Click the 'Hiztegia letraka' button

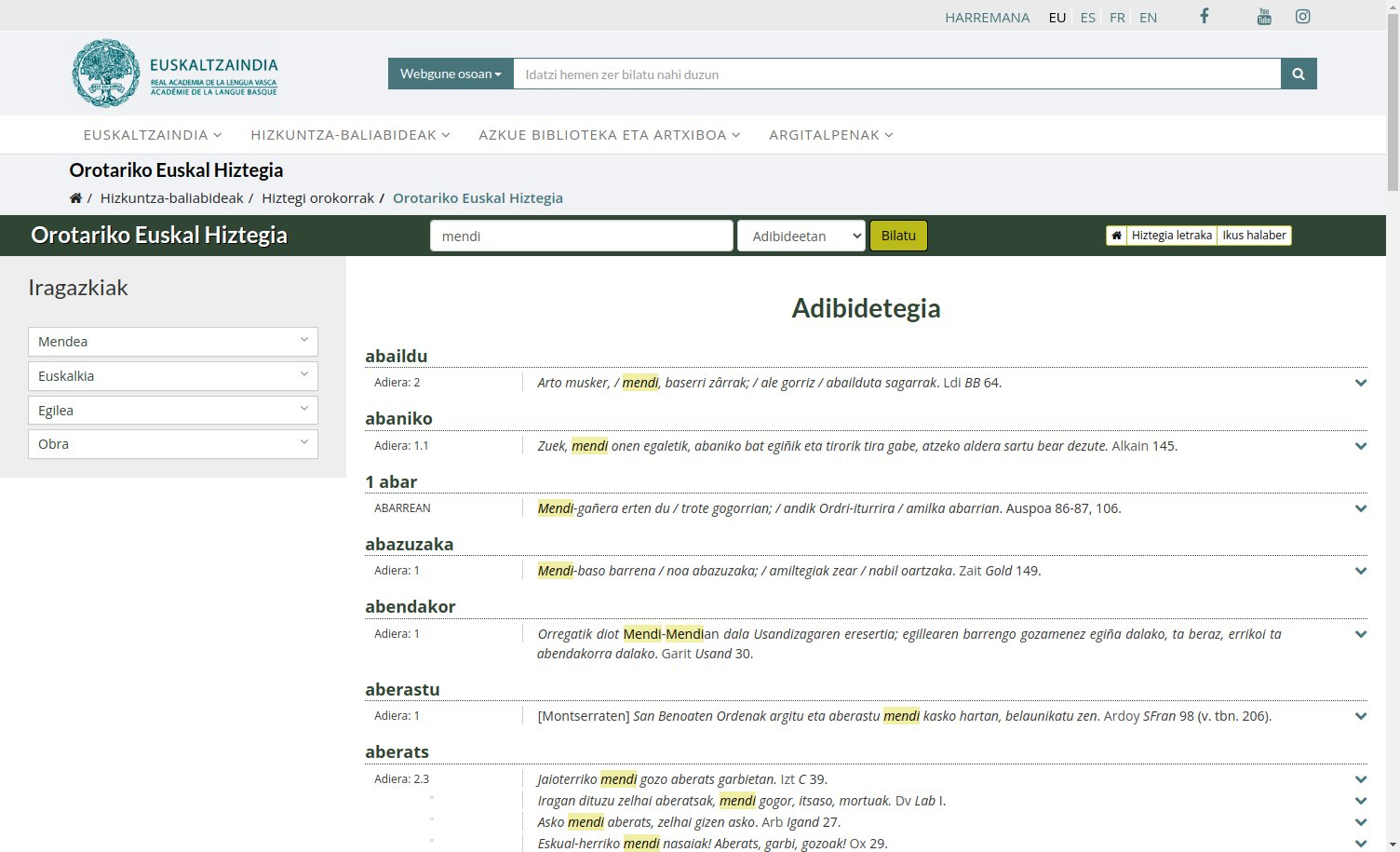pyautogui.click(x=1172, y=236)
